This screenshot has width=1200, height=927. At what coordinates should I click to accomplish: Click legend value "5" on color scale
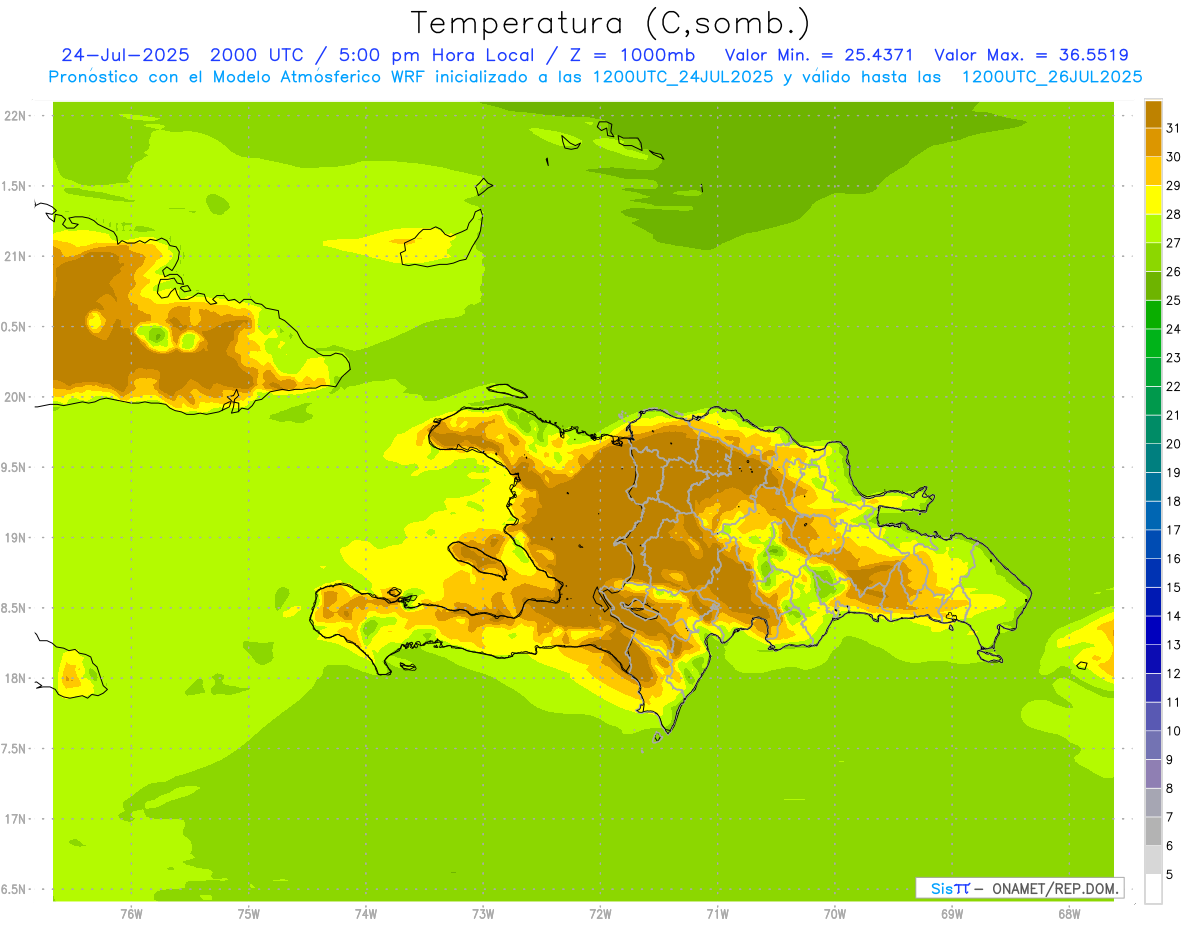coord(1170,875)
